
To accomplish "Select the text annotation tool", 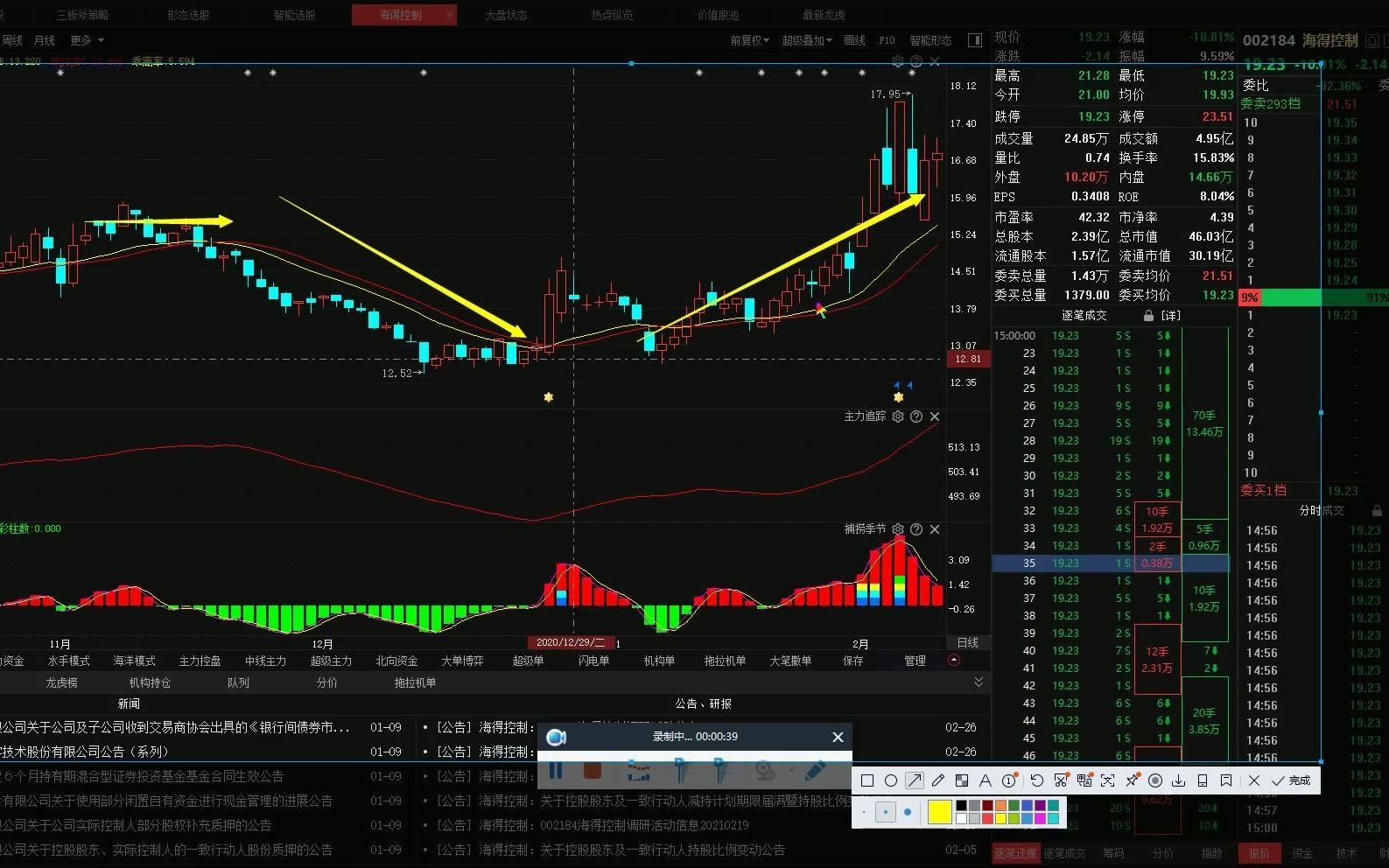I will (986, 780).
